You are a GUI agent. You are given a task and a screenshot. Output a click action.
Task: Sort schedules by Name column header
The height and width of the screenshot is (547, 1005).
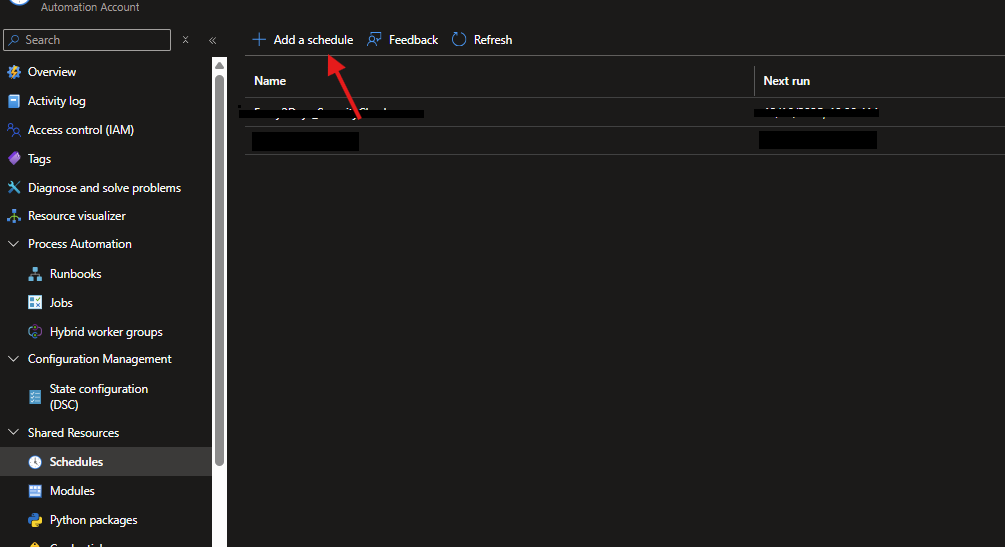click(x=270, y=81)
